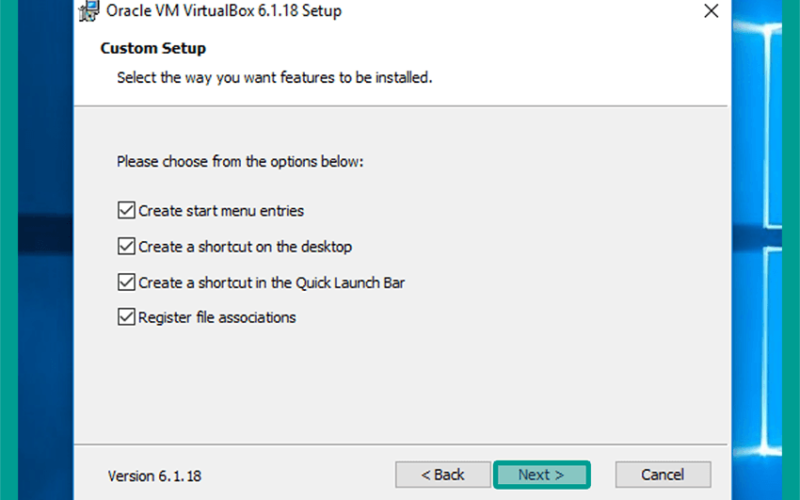Toggle the desktop shortcut checkbox

point(126,246)
